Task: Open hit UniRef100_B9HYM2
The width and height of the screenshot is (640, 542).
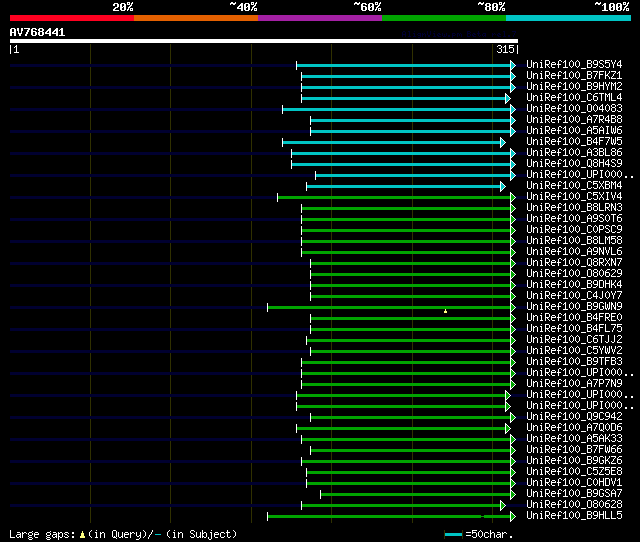Action: [x=574, y=87]
